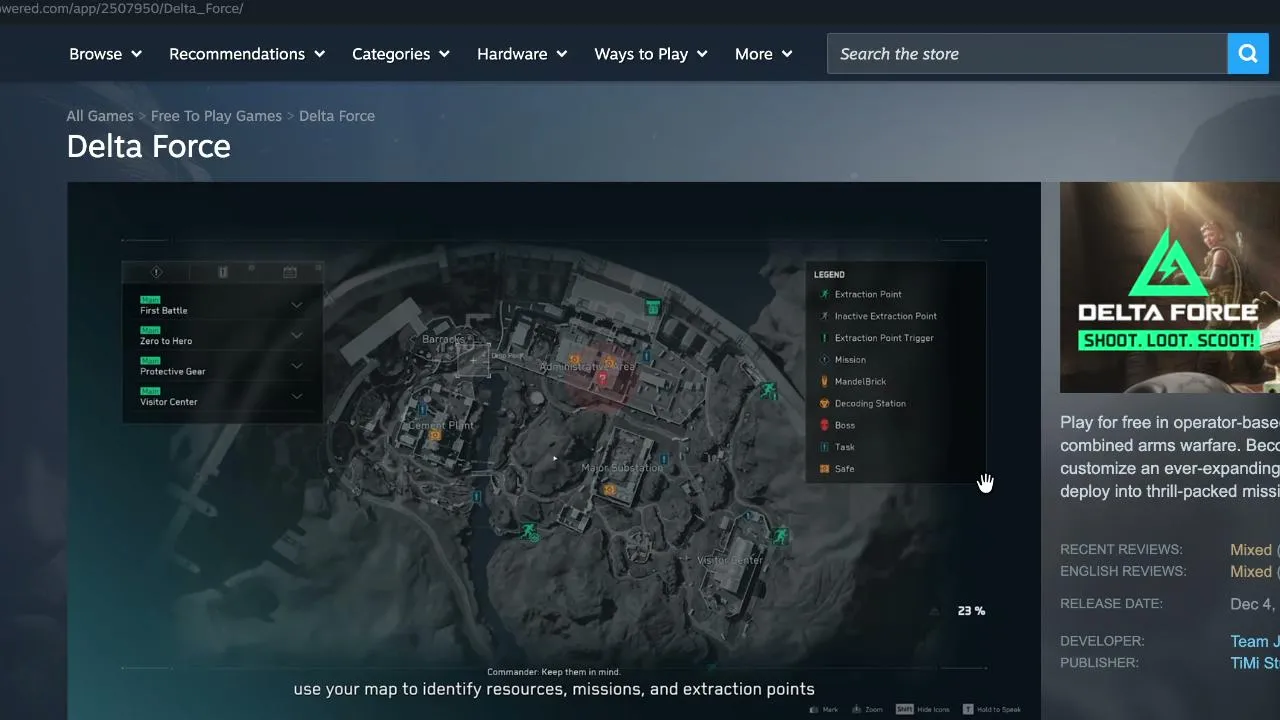
Task: Click the magnifier search button
Action: [1248, 54]
